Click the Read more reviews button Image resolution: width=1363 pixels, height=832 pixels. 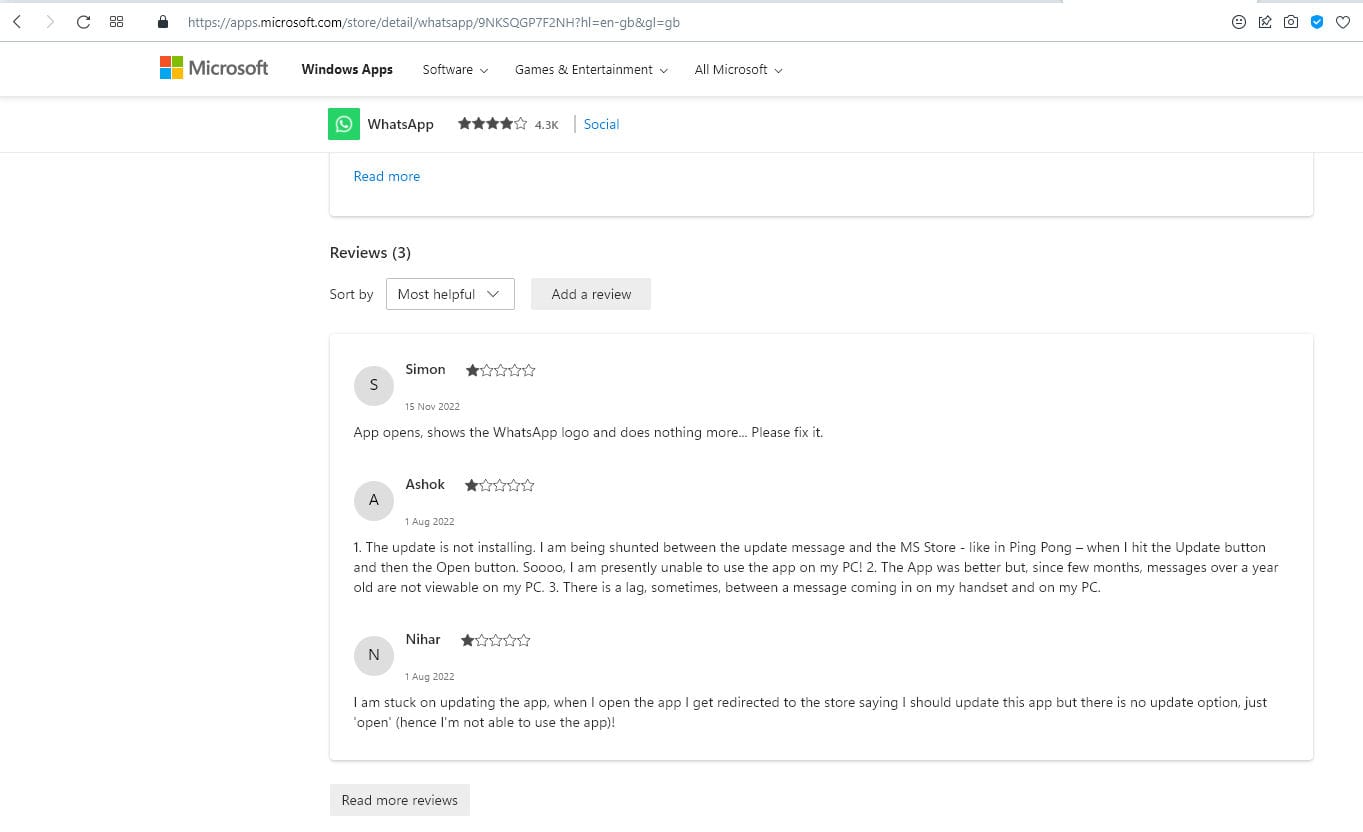click(x=399, y=800)
